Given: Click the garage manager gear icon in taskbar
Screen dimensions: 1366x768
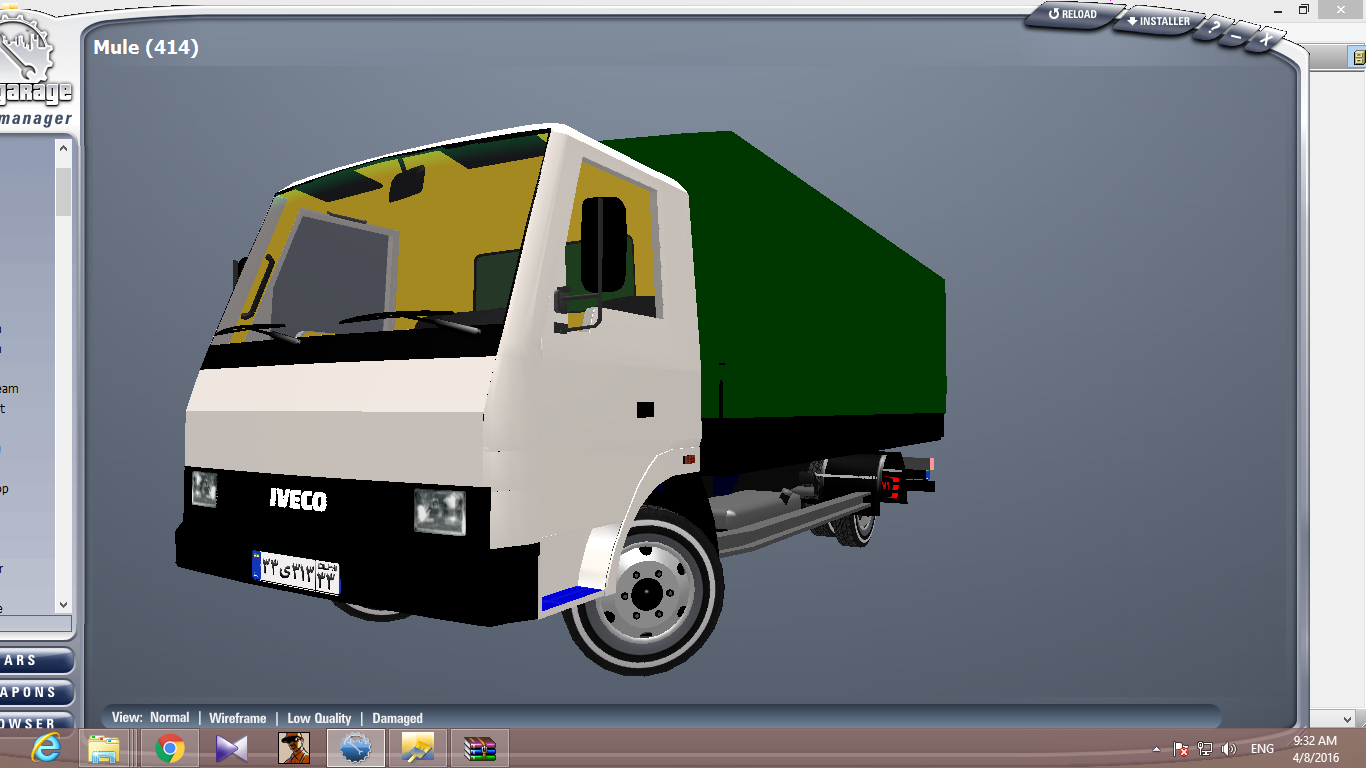Looking at the screenshot, I should click(x=356, y=748).
